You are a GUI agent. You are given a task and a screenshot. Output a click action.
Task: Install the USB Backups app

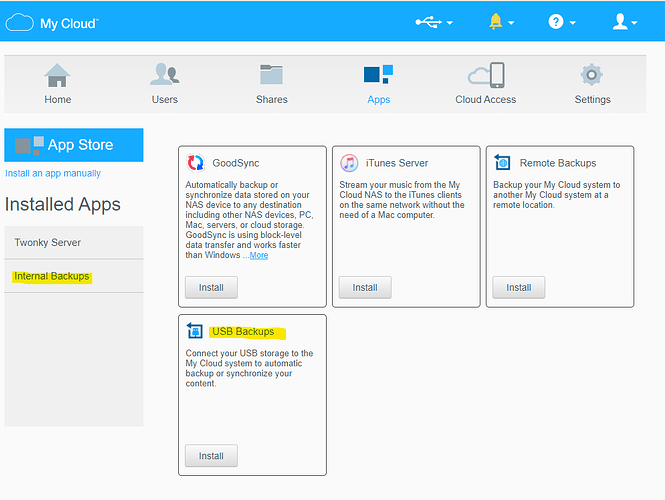(x=211, y=456)
